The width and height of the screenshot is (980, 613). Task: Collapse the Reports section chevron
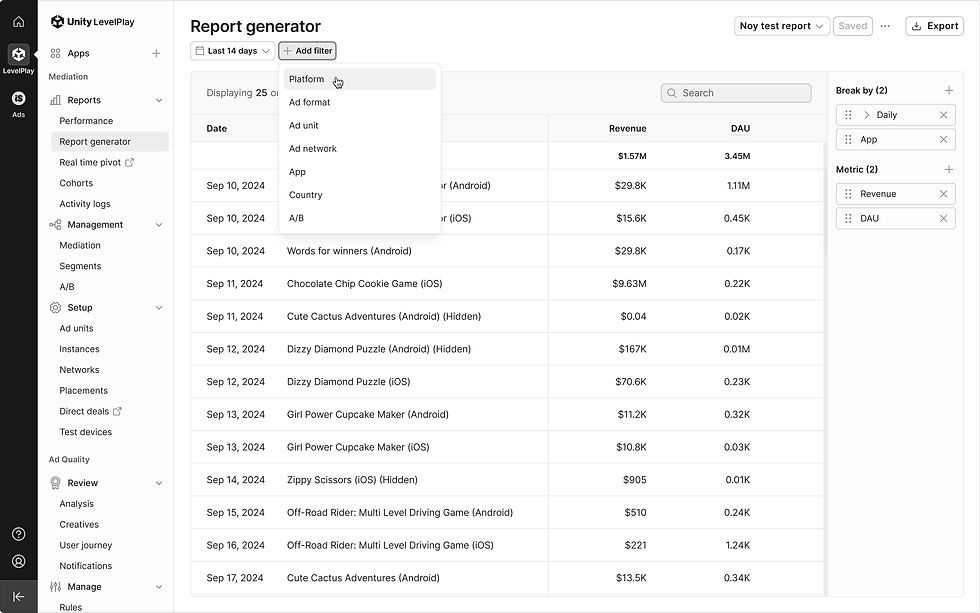(159, 100)
